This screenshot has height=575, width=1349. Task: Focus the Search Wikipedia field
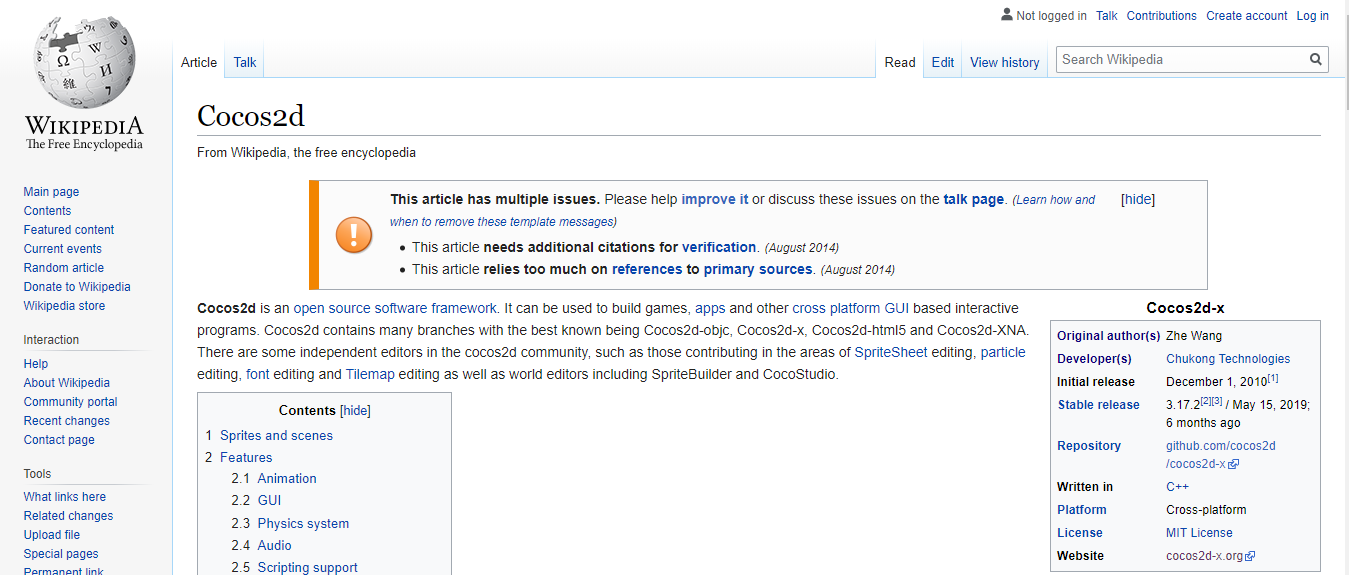(1182, 60)
